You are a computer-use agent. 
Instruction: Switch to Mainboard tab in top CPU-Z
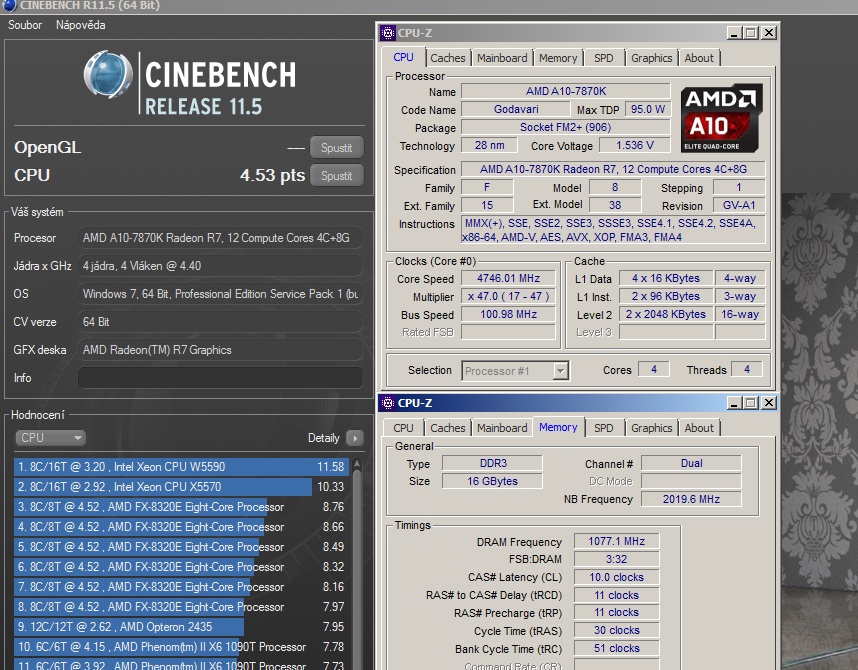(502, 58)
